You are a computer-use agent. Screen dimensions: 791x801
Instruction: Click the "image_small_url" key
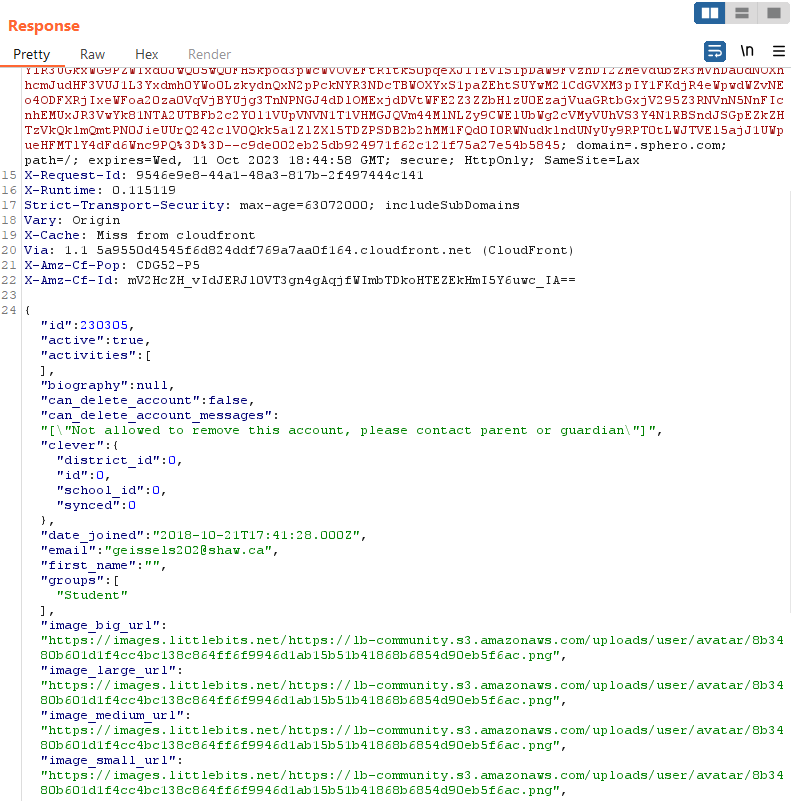108,760
